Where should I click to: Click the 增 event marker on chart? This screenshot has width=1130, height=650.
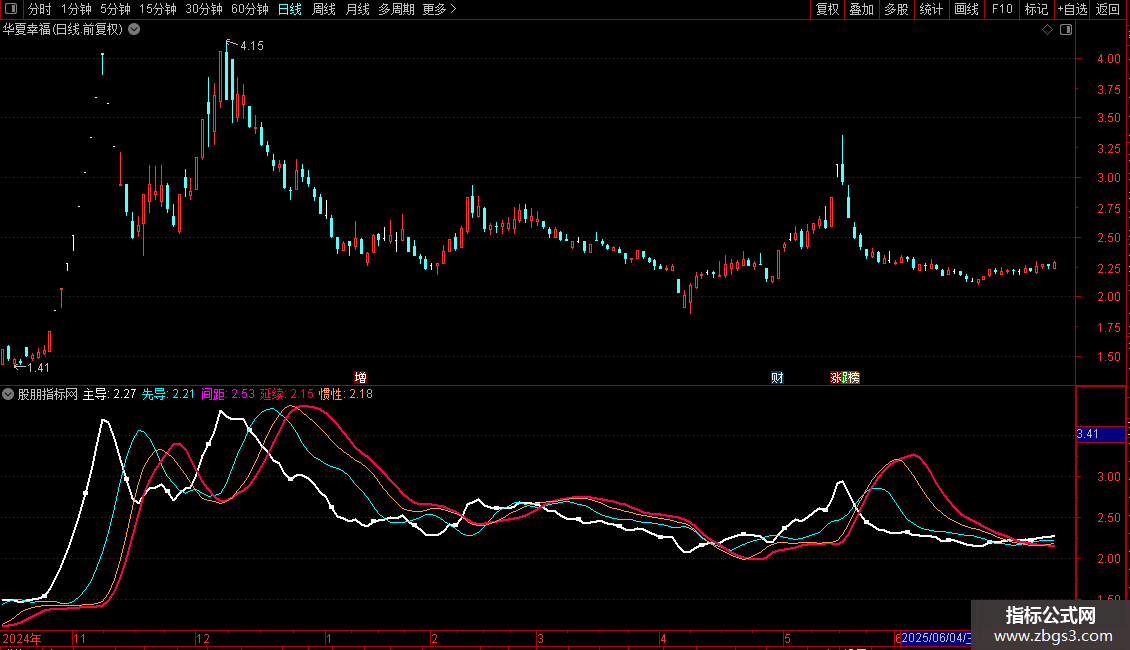click(x=360, y=378)
